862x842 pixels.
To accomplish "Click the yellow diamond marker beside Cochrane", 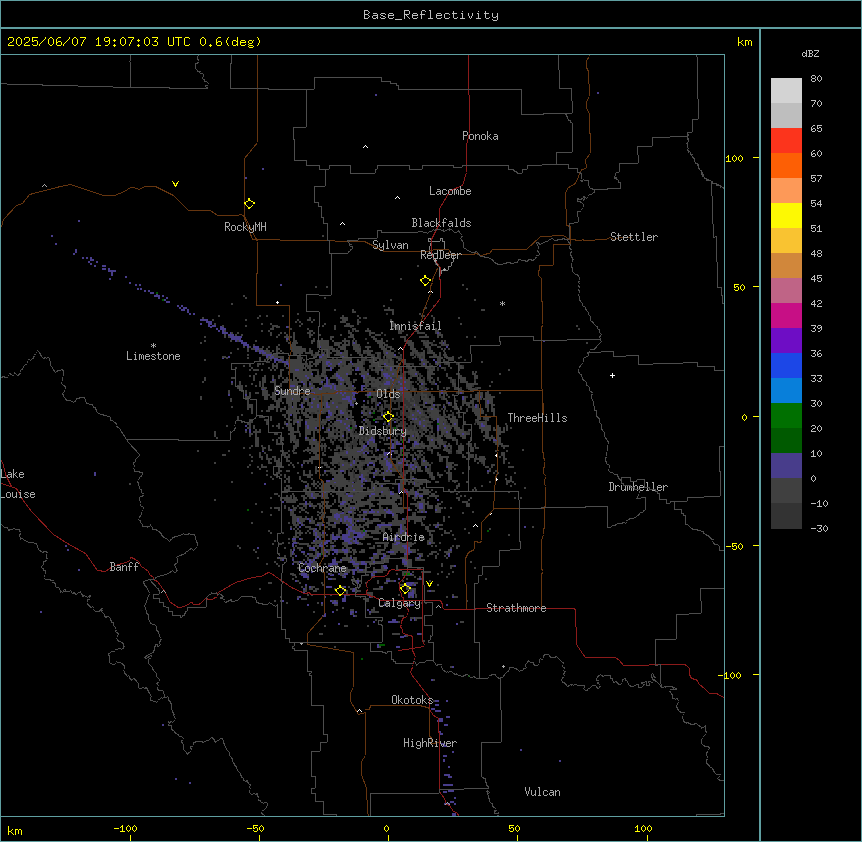I will pyautogui.click(x=340, y=590).
